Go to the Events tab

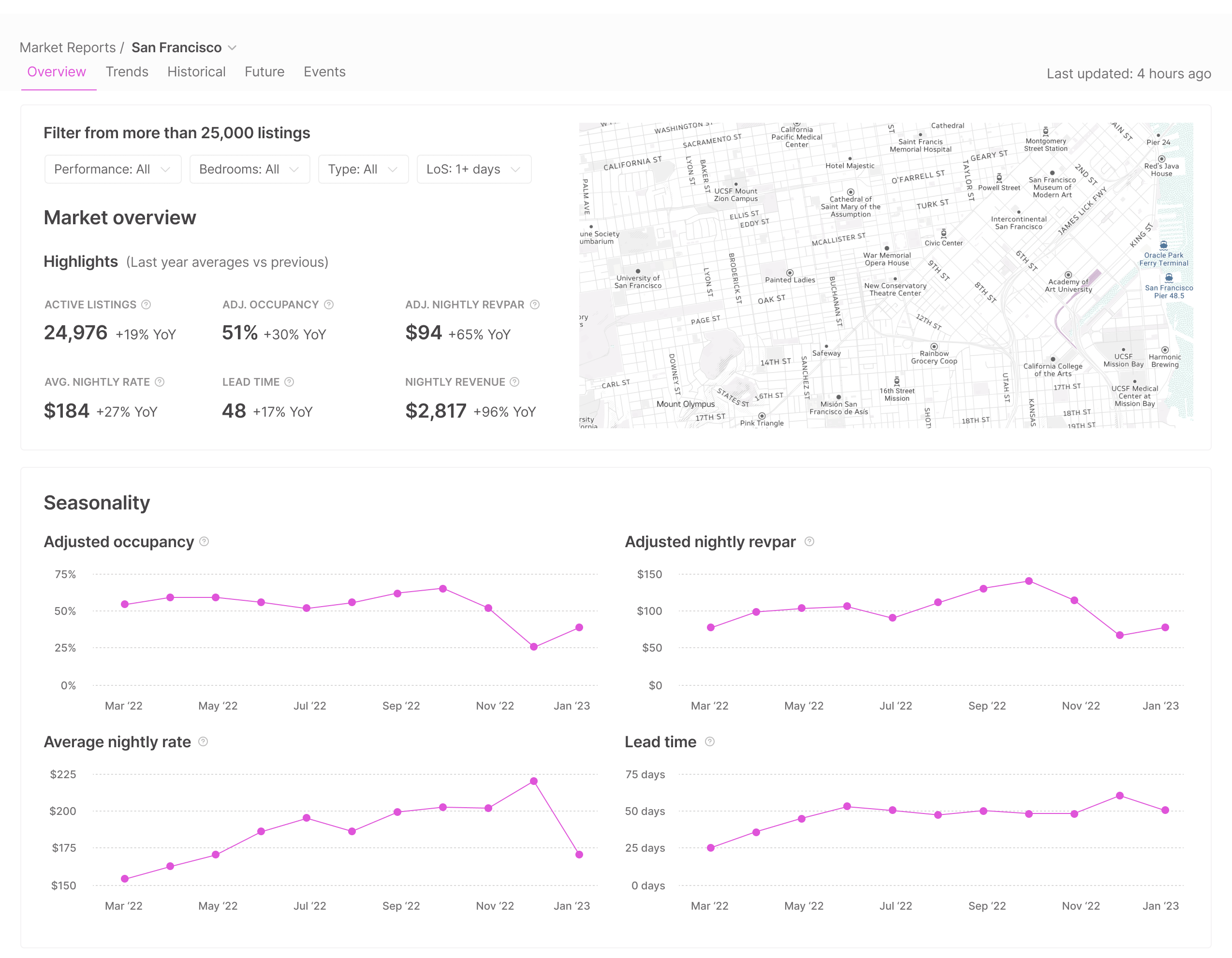pos(324,72)
